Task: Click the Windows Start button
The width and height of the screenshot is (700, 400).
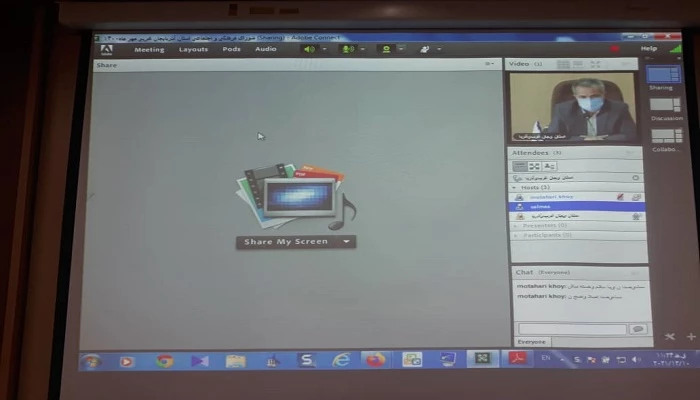Action: click(x=92, y=361)
